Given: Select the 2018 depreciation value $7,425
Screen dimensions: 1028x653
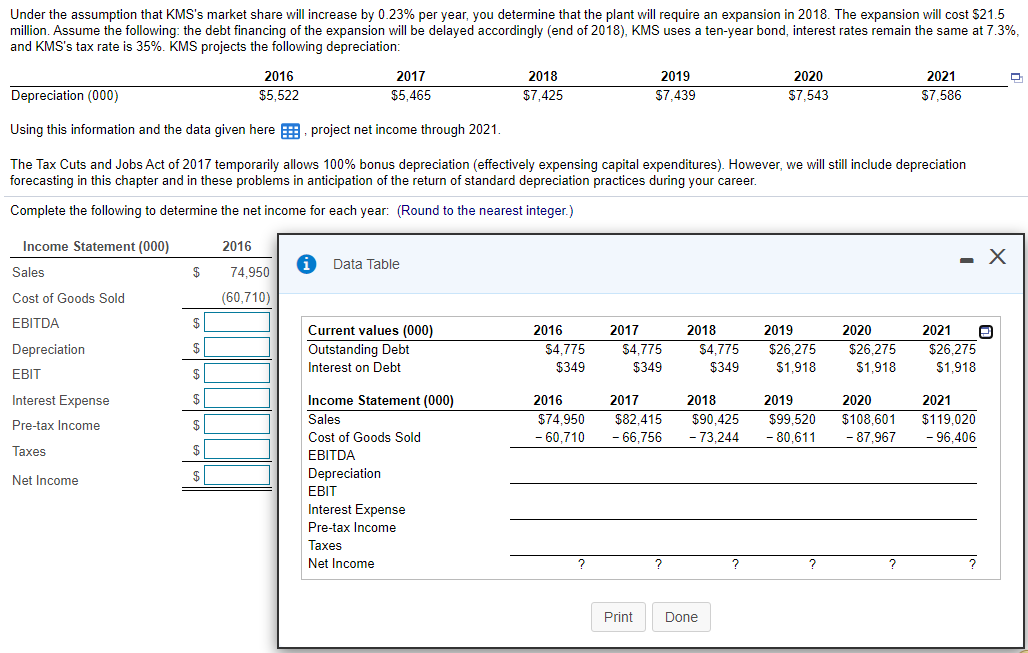Looking at the screenshot, I should coord(542,96).
